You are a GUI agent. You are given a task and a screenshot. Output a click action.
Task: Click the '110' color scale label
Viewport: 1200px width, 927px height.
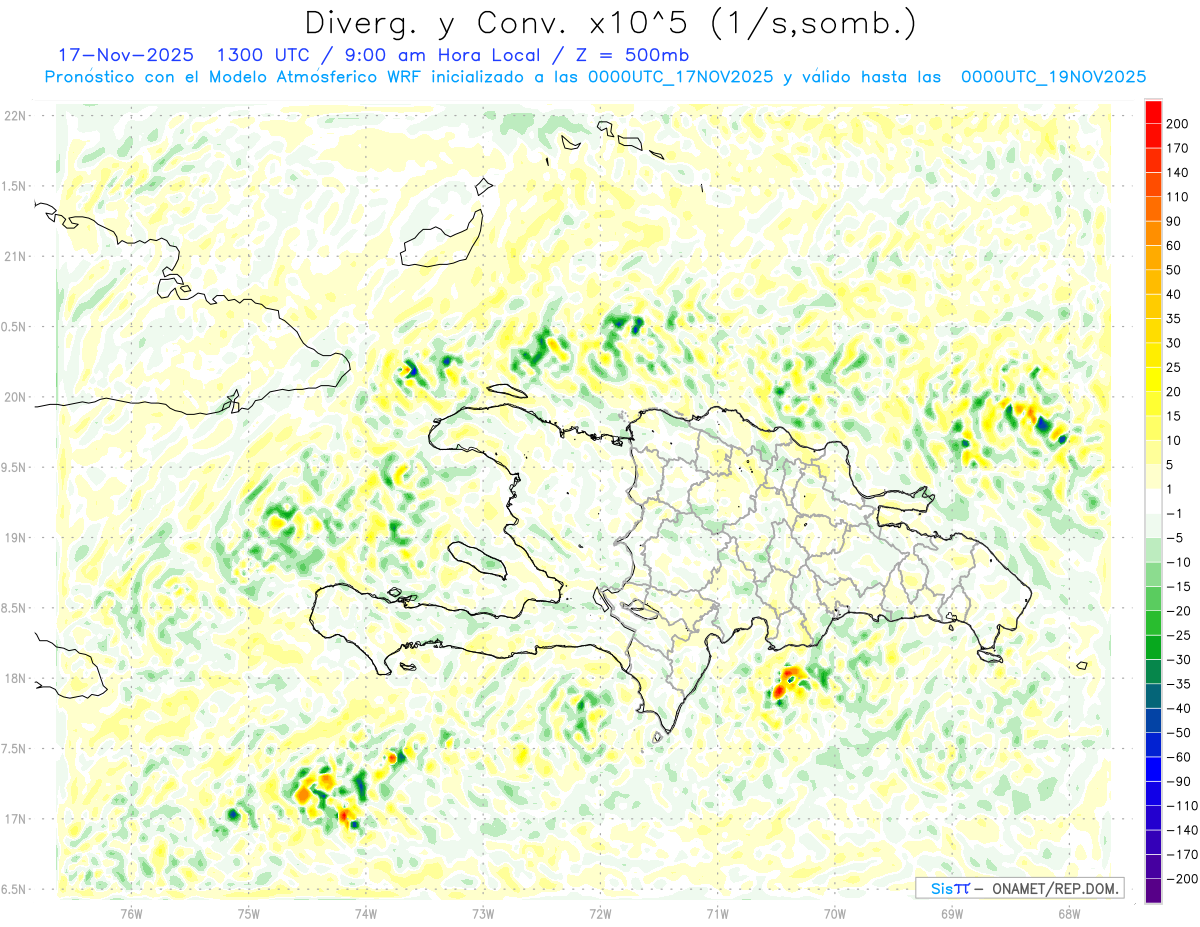pyautogui.click(x=1177, y=197)
